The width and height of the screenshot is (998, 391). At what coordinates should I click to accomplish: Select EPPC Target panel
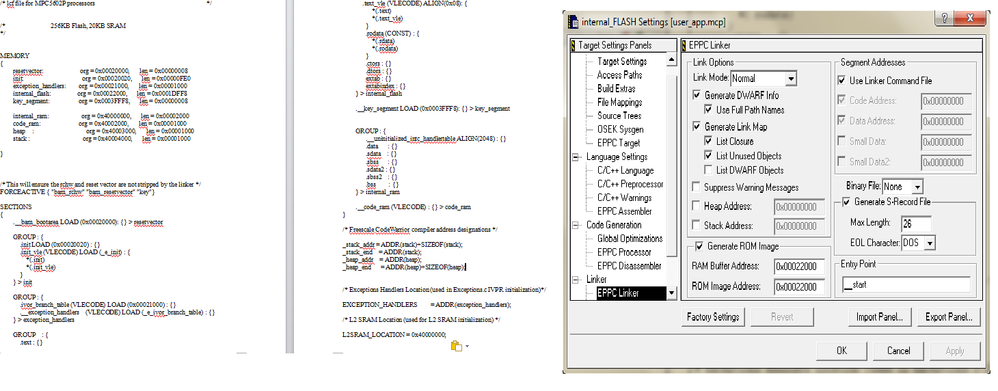coord(618,143)
